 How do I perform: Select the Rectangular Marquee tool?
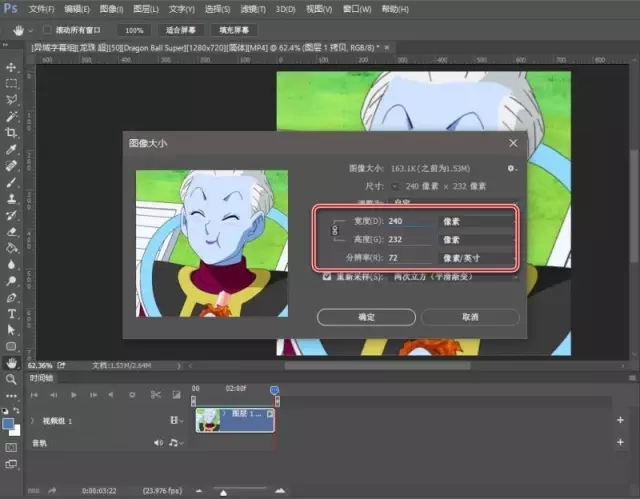[x=11, y=83]
